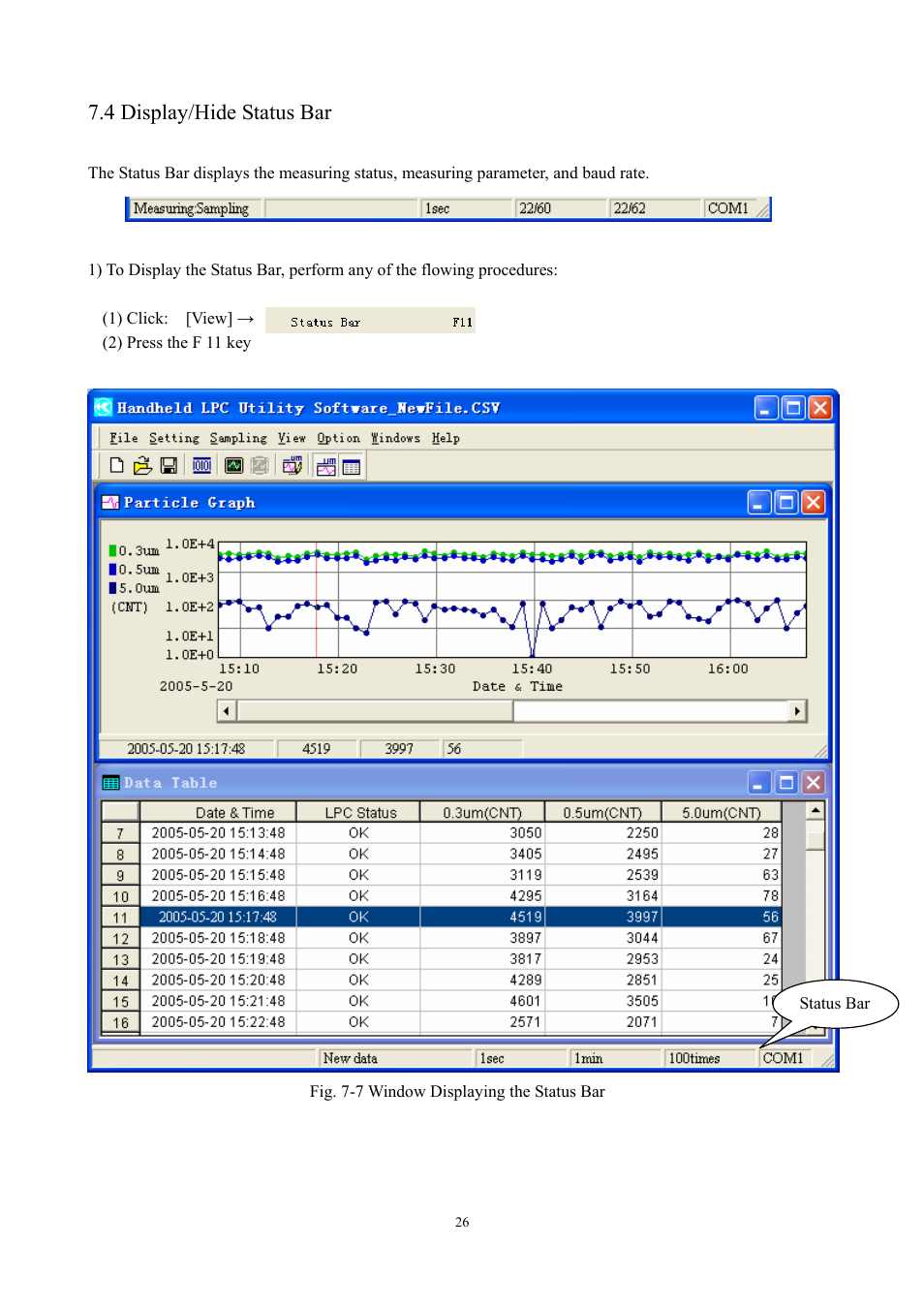This screenshot has width=924, height=1309.
Task: Select the Status Bar F11 menu entry
Action: tap(370, 321)
